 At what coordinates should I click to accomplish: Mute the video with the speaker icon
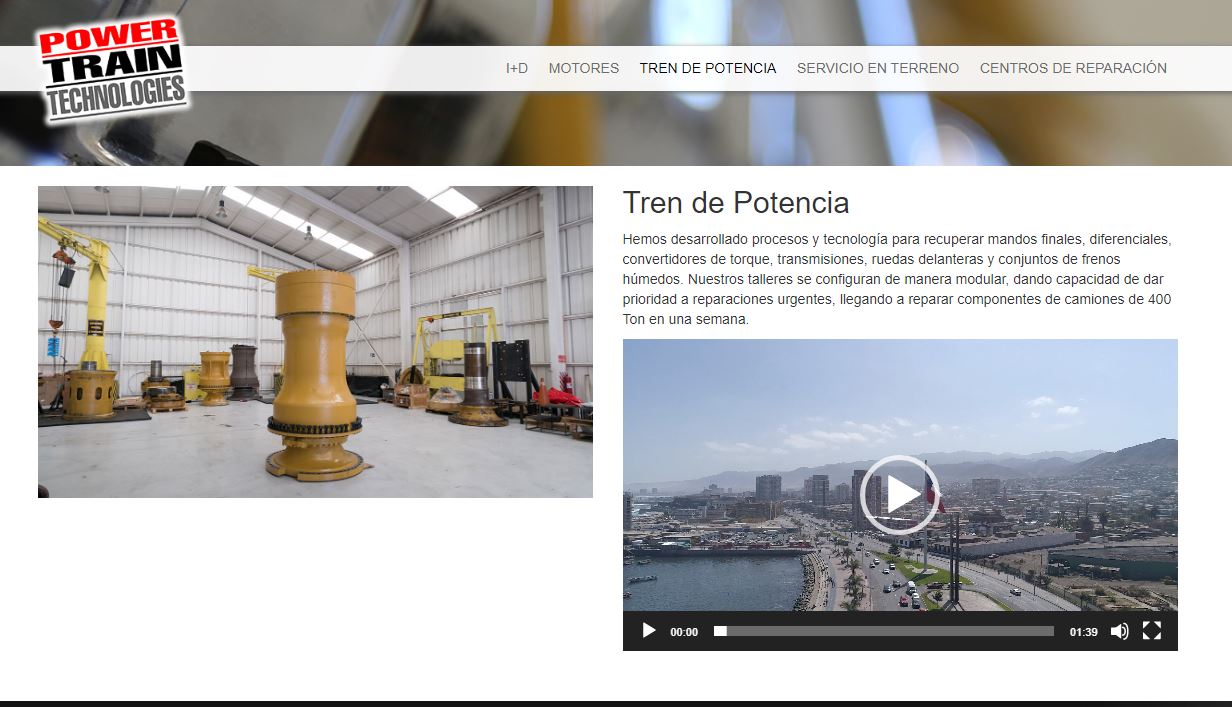1120,631
